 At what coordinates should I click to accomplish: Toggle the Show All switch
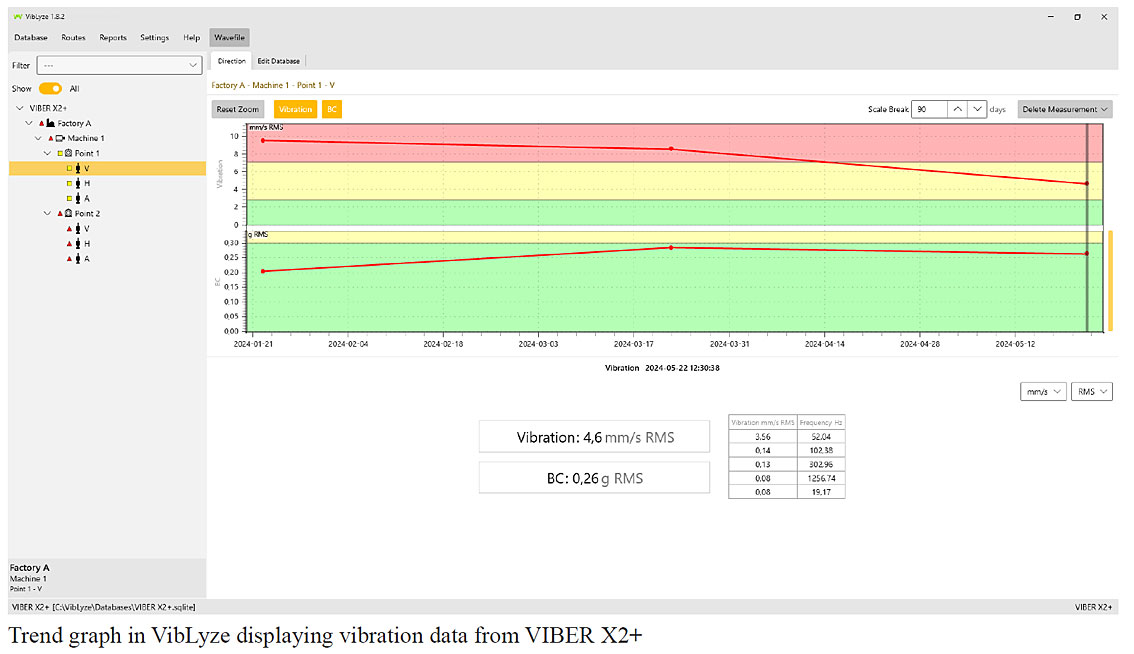click(50, 88)
